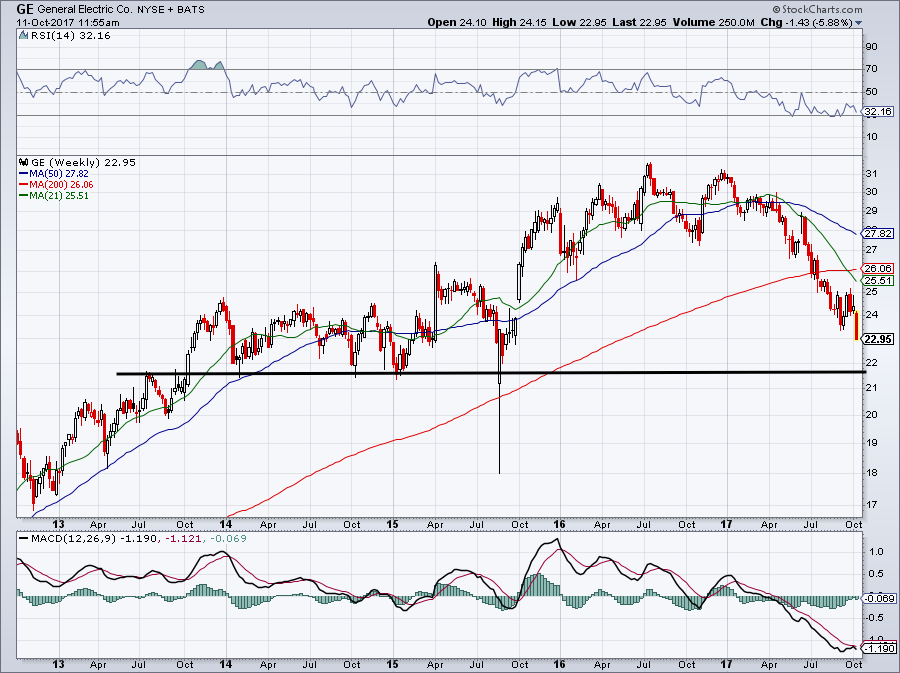
Task: Click the GE (Weekly) 22.95 legend label
Action: [83, 162]
